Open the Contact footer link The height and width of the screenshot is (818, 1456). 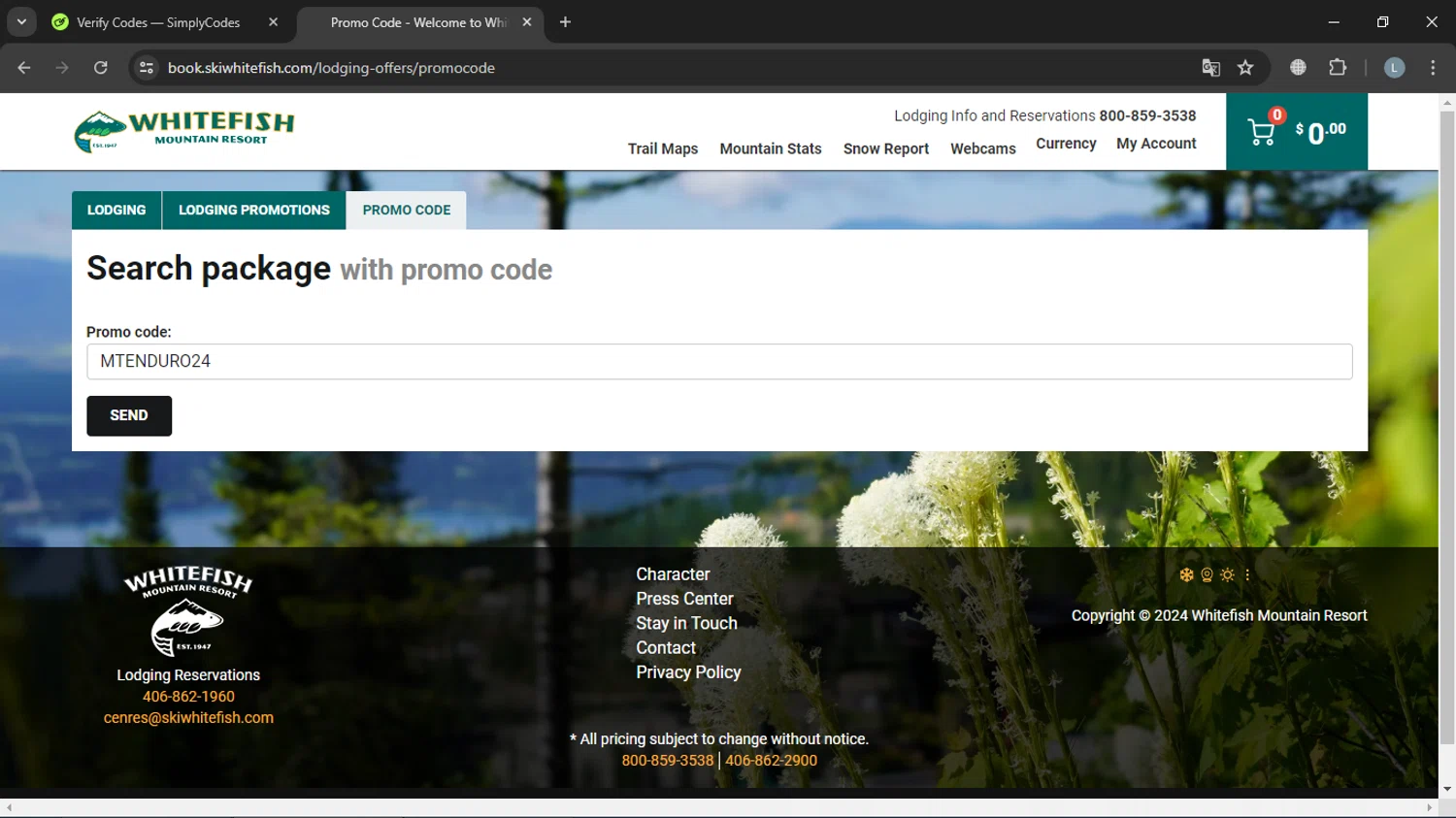click(x=666, y=647)
